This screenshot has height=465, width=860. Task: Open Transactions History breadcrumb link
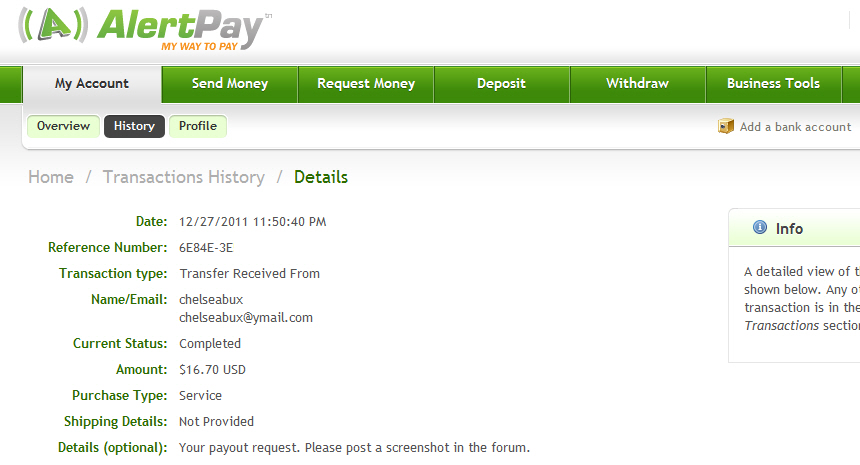184,177
